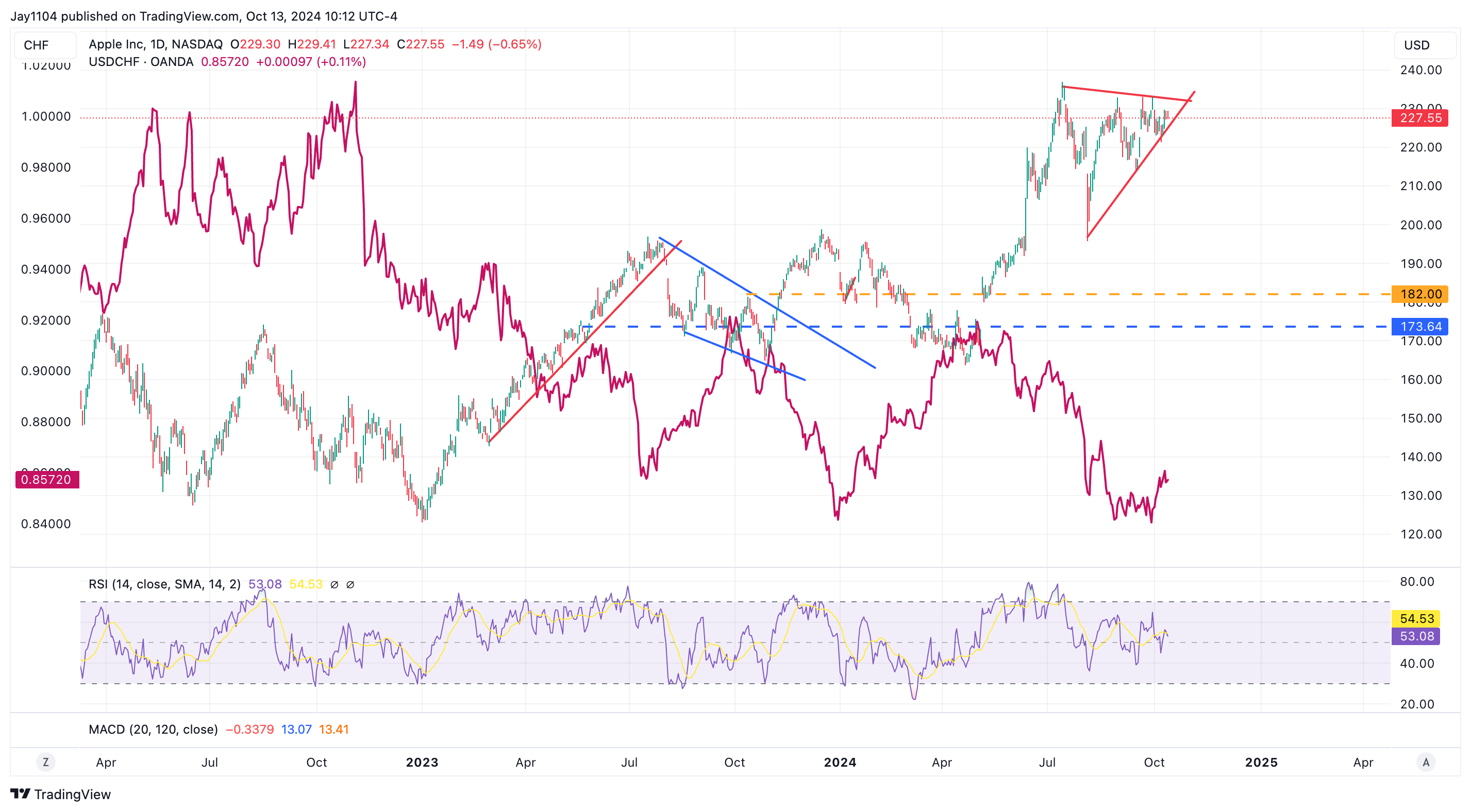Click the 1.00000 left axis label
1471x812 pixels.
46,116
